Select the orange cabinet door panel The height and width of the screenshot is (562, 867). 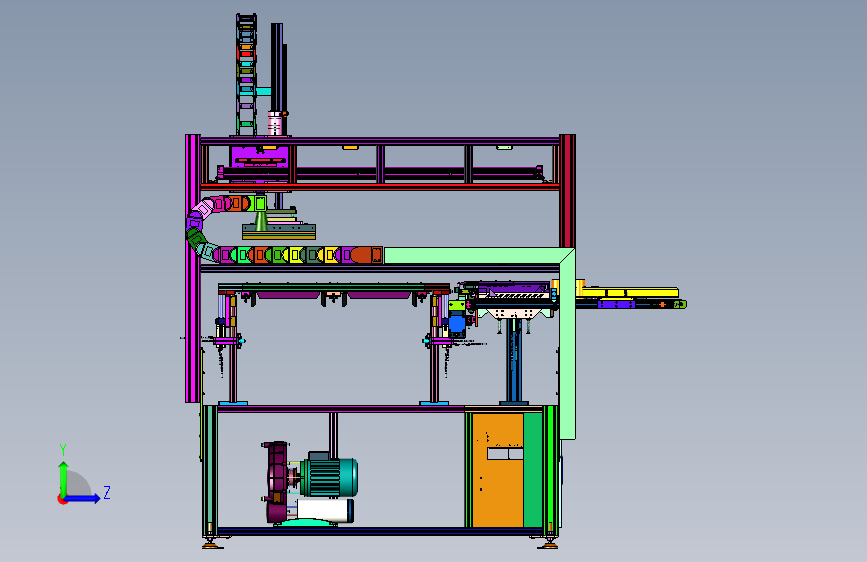click(x=498, y=470)
